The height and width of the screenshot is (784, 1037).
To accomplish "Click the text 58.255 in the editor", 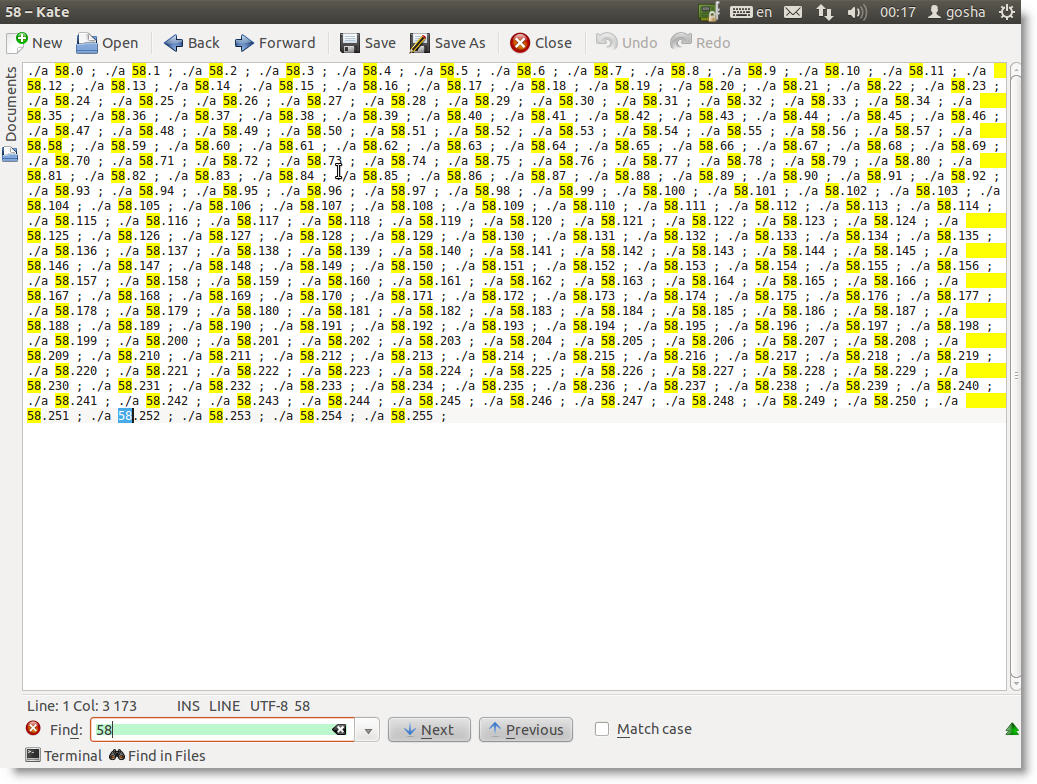I will (x=412, y=415).
